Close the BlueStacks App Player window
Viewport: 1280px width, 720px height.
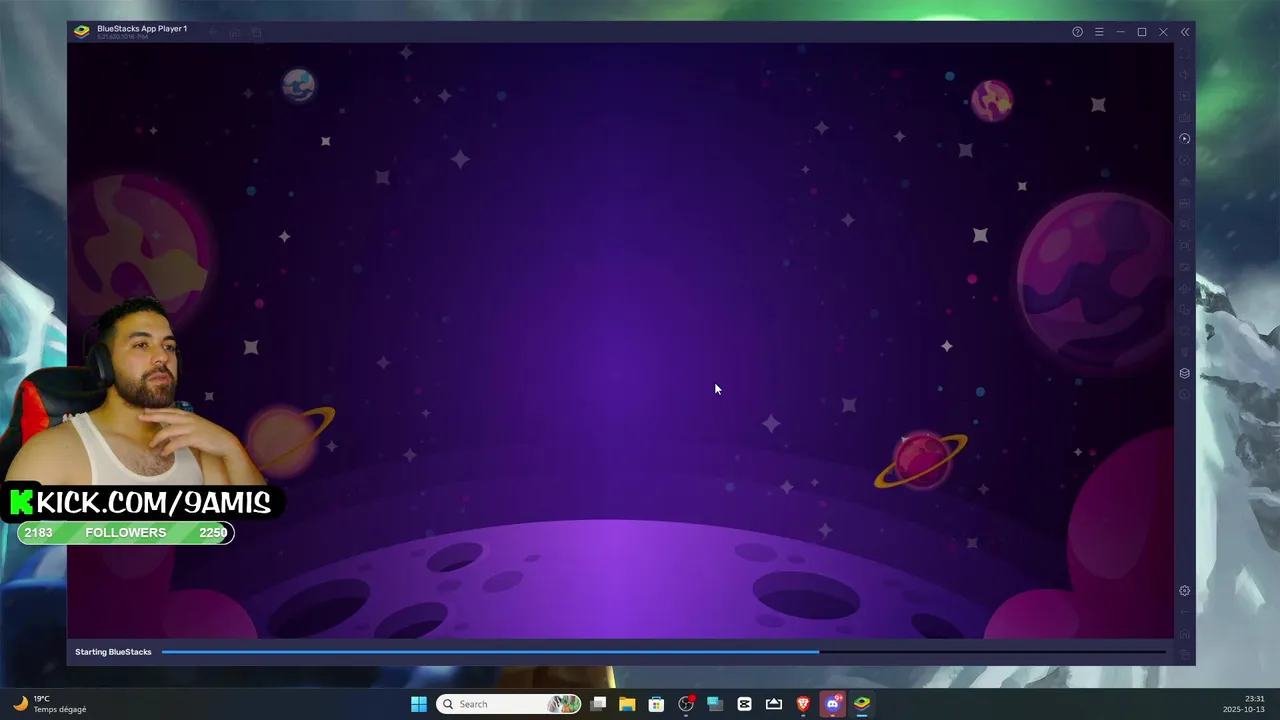(1163, 32)
